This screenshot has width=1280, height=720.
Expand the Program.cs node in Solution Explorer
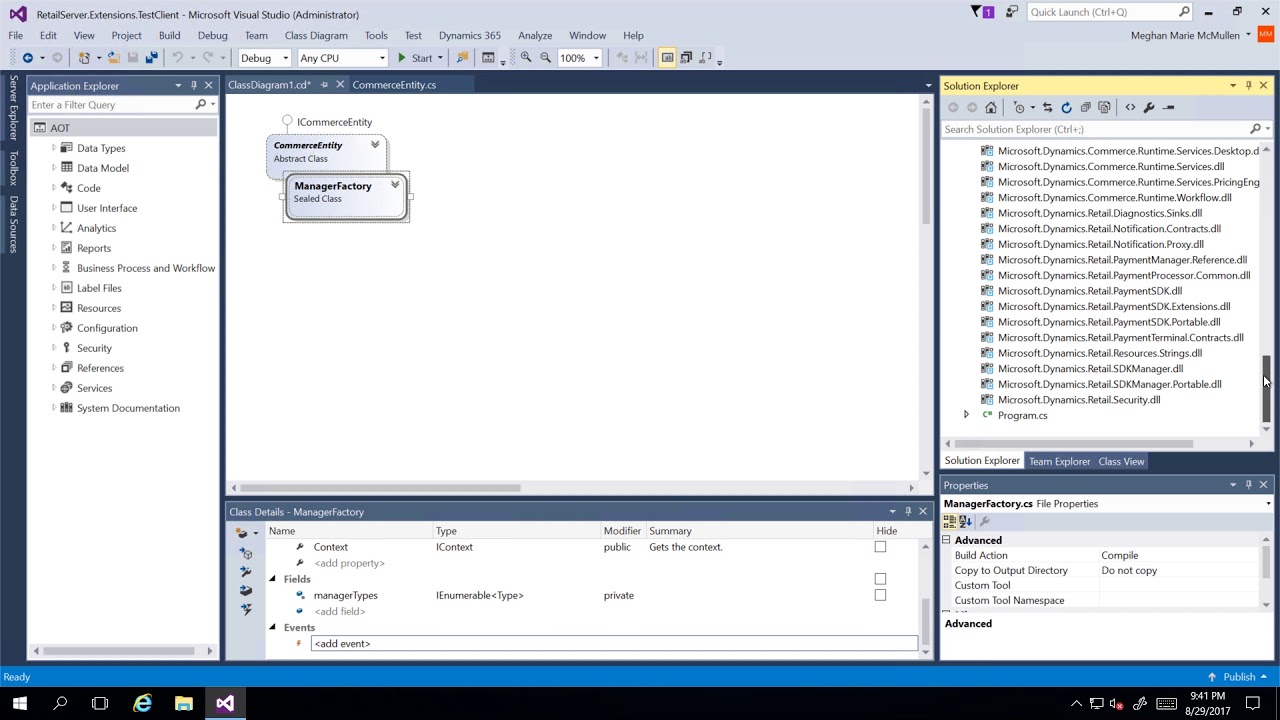(x=966, y=415)
